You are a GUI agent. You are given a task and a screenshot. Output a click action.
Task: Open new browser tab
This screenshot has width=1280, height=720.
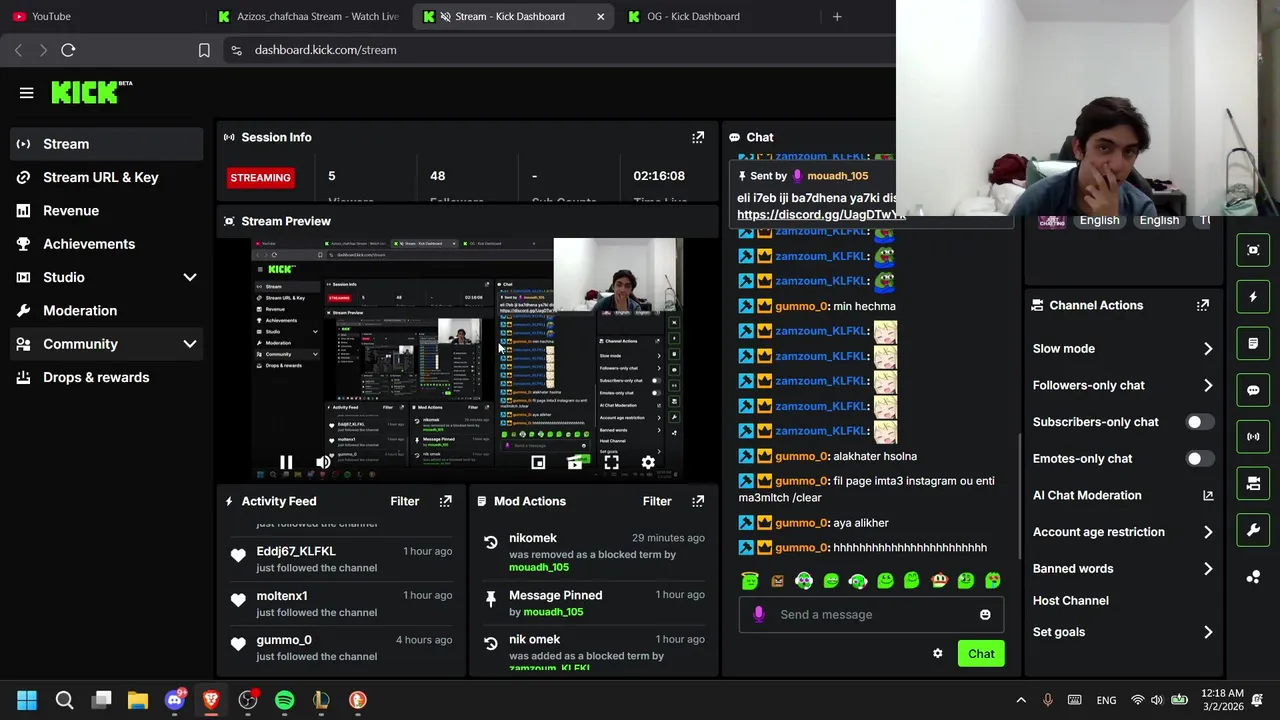(x=837, y=16)
